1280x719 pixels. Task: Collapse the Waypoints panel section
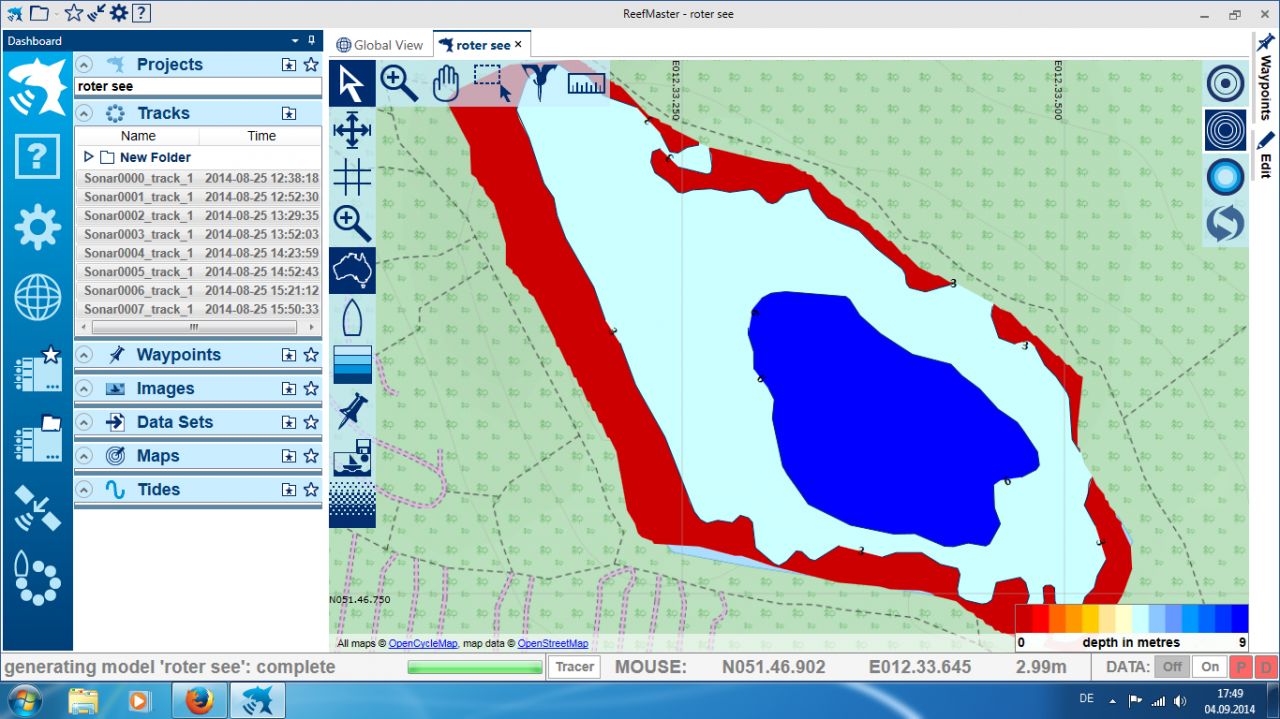click(x=84, y=354)
